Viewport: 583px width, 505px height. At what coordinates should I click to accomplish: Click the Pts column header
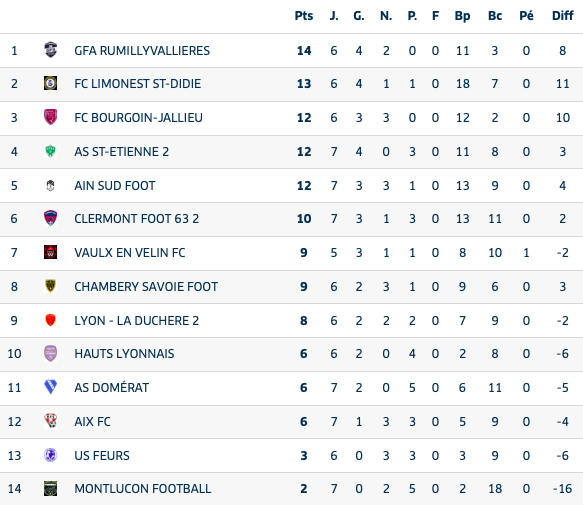tap(304, 16)
